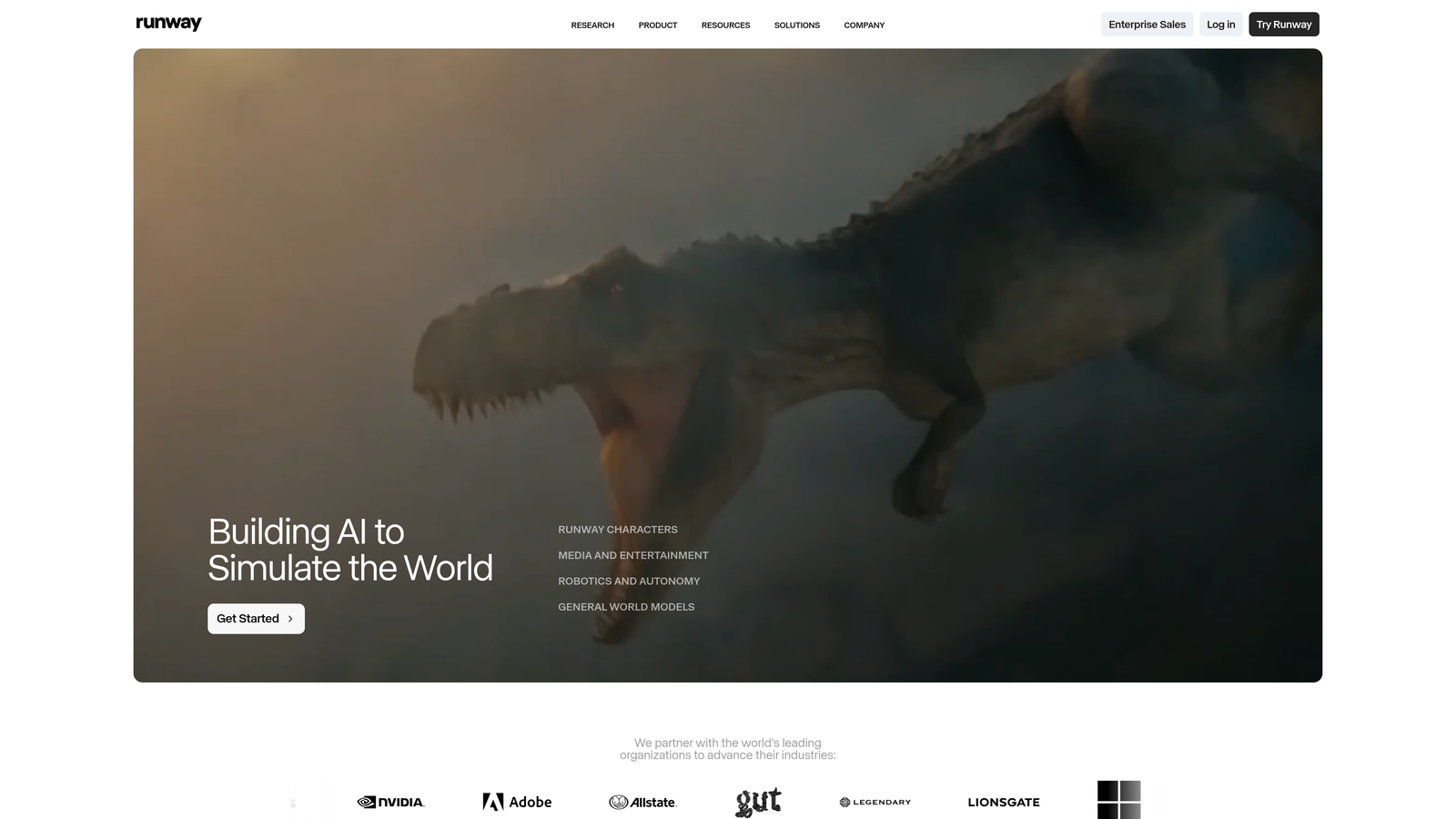This screenshot has width=1456, height=819.
Task: Click the Log in button
Action: (1220, 24)
